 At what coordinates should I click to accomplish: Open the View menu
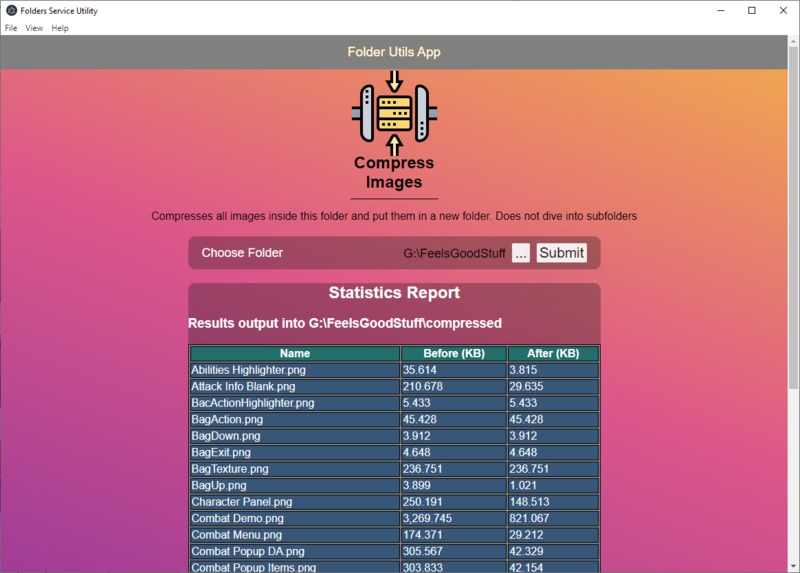tap(34, 28)
